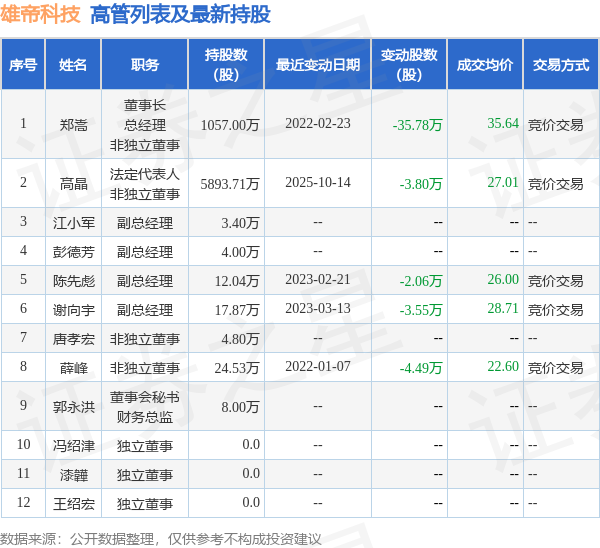This screenshot has width=600, height=548.
Task: Click the holding value 17.87万
Action: click(x=237, y=310)
